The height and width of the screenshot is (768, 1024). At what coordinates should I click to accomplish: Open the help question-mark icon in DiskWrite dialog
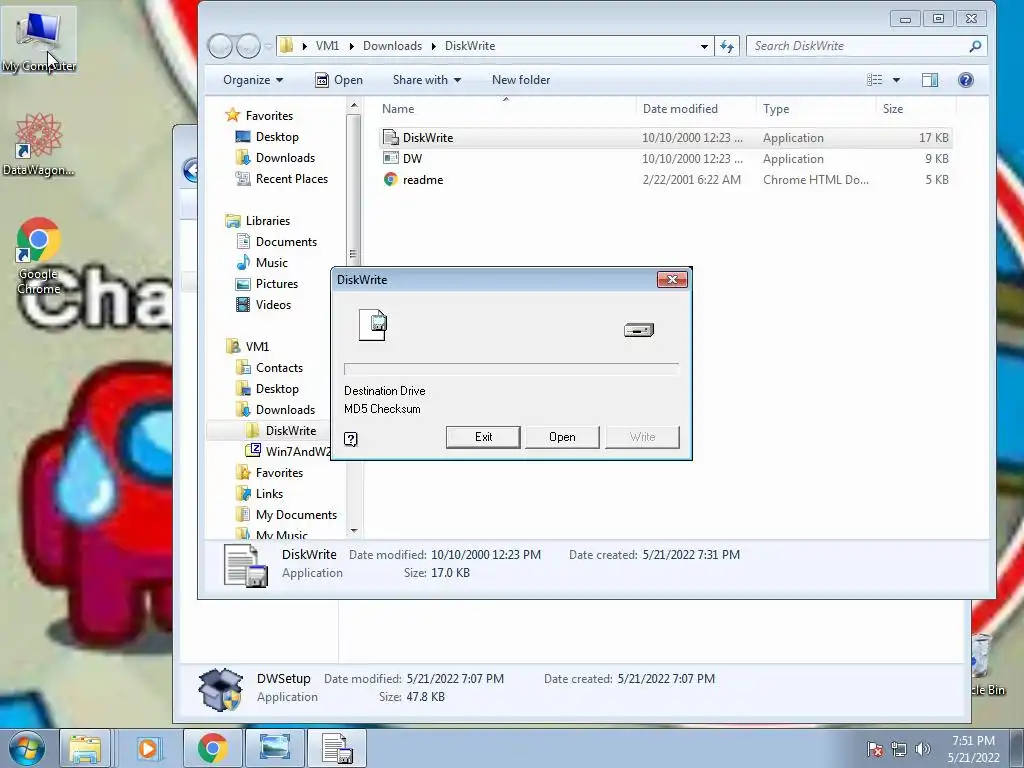(x=351, y=439)
